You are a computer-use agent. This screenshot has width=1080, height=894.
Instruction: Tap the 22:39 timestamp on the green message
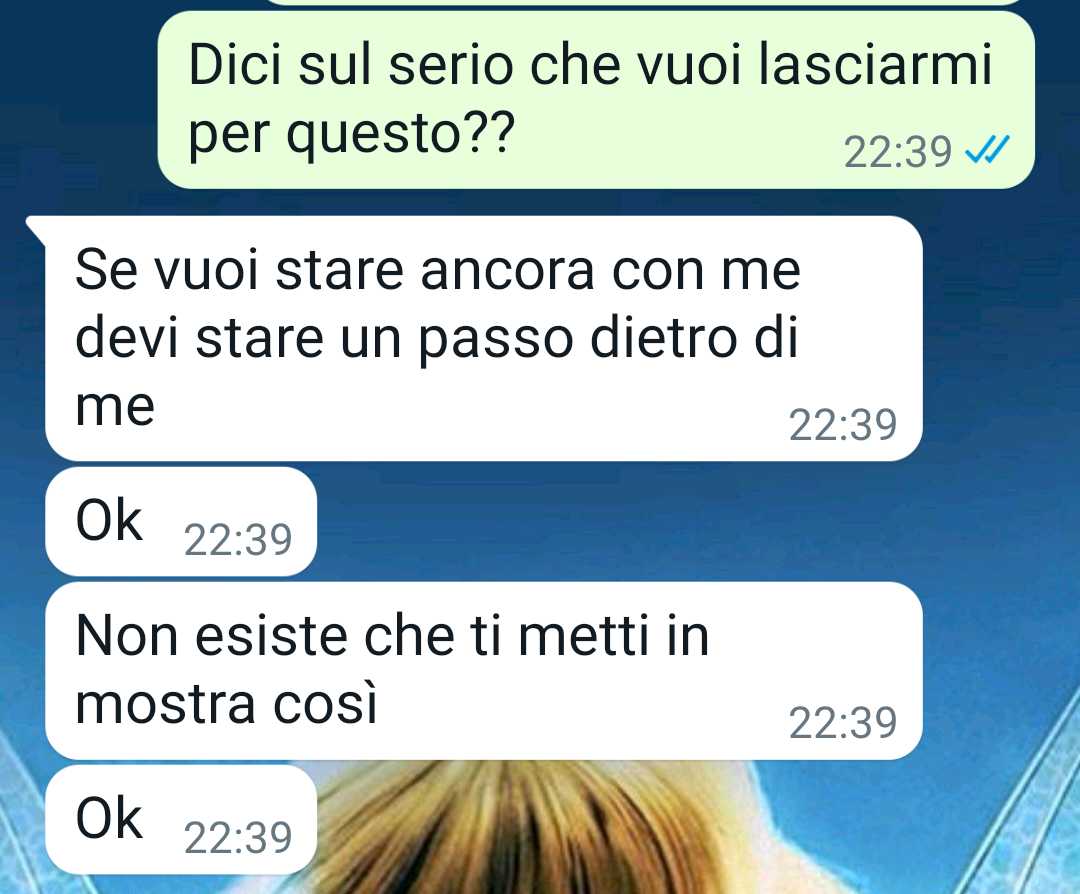tap(897, 152)
